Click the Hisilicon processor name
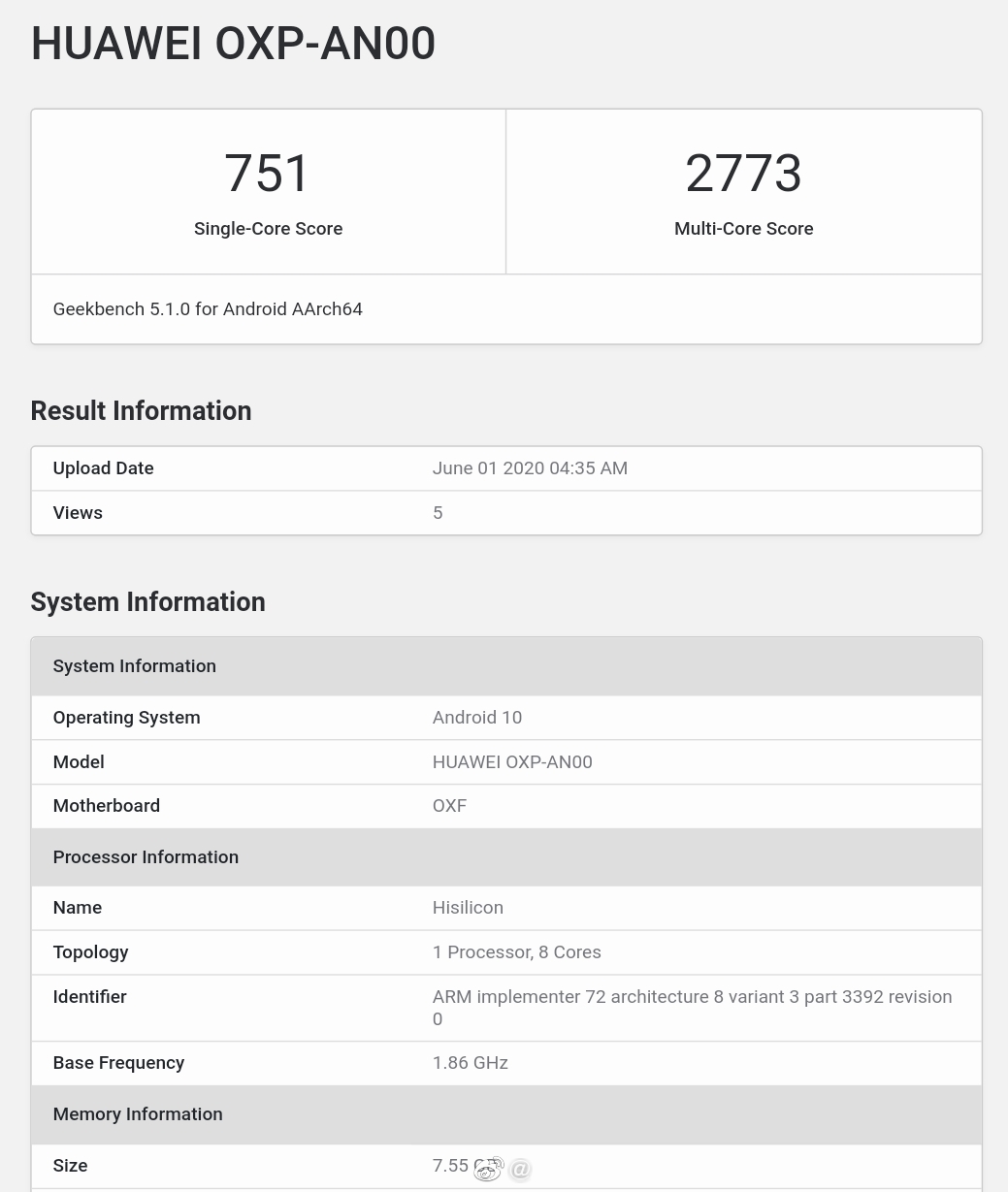Screen dimensions: 1008x1192 (x=468, y=907)
